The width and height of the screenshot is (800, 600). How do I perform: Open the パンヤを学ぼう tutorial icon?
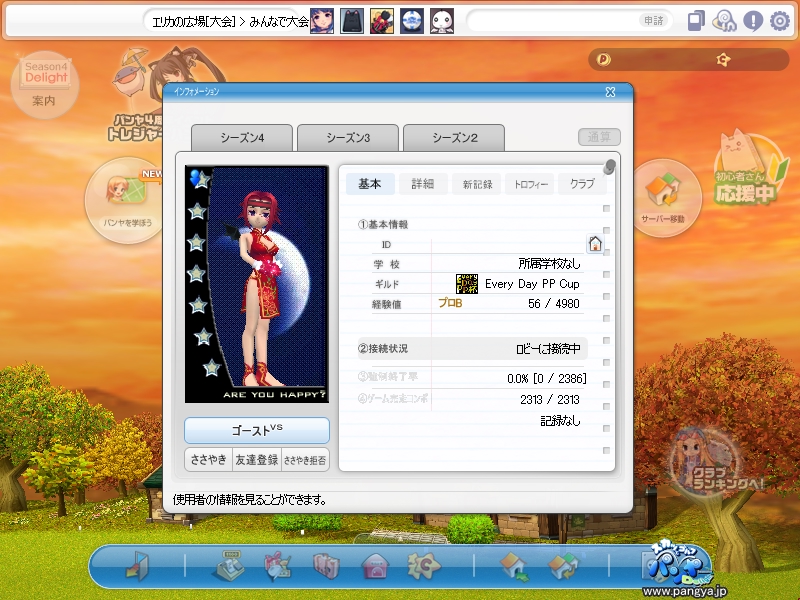[x=127, y=200]
